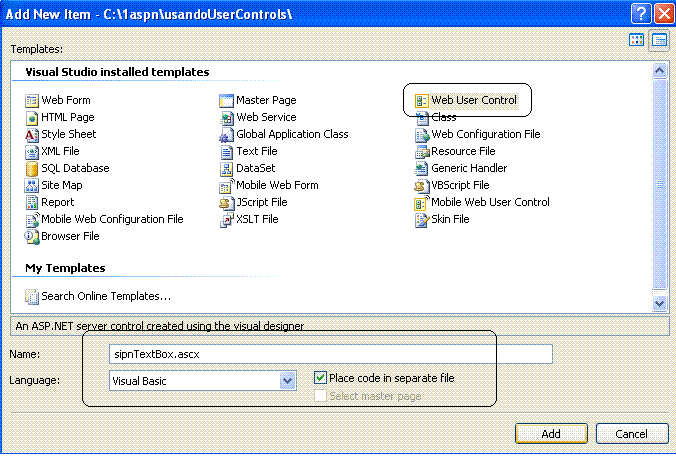This screenshot has height=456, width=676.
Task: Select the Master Page template icon
Action: coord(226,101)
